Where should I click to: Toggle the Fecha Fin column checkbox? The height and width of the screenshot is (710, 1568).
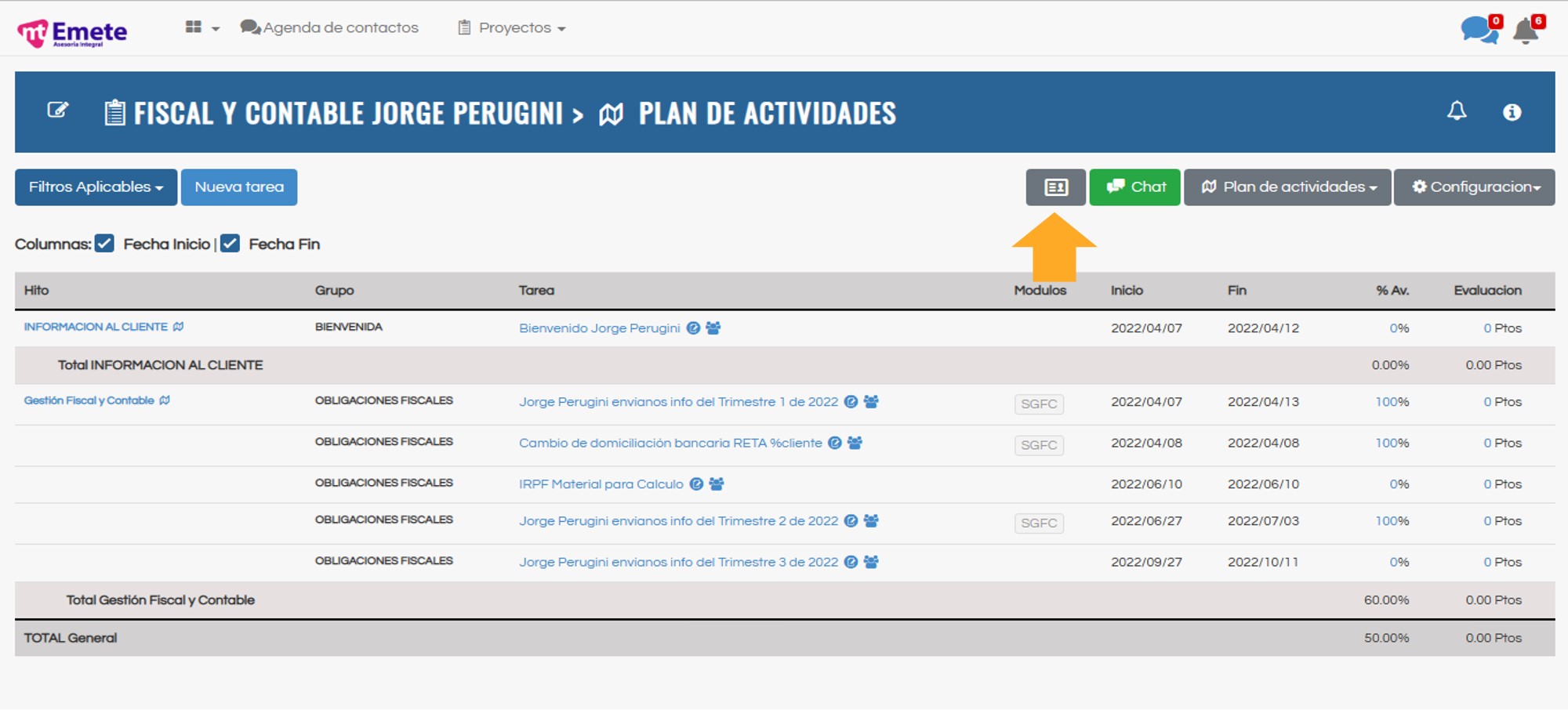[x=230, y=244]
